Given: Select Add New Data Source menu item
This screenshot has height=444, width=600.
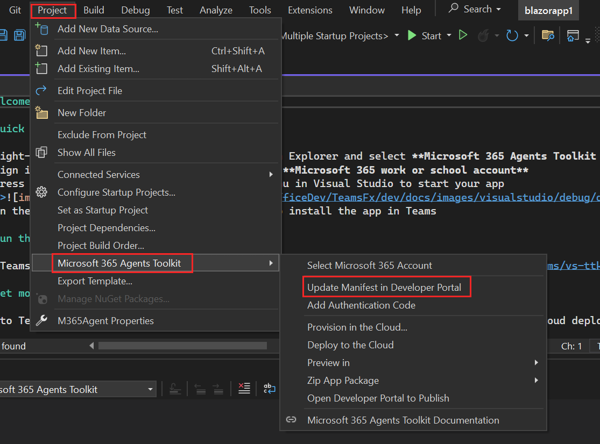Looking at the screenshot, I should 157,29.
